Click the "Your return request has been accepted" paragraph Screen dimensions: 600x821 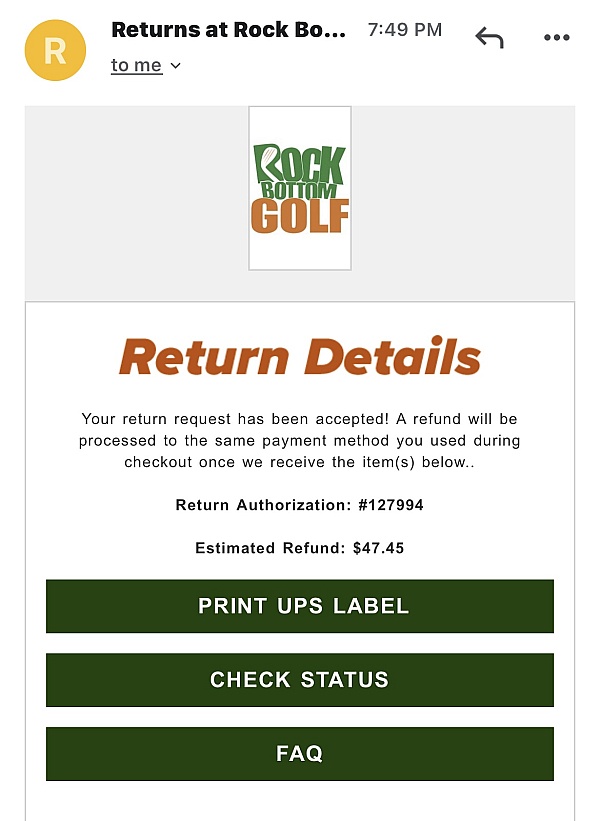tap(300, 440)
